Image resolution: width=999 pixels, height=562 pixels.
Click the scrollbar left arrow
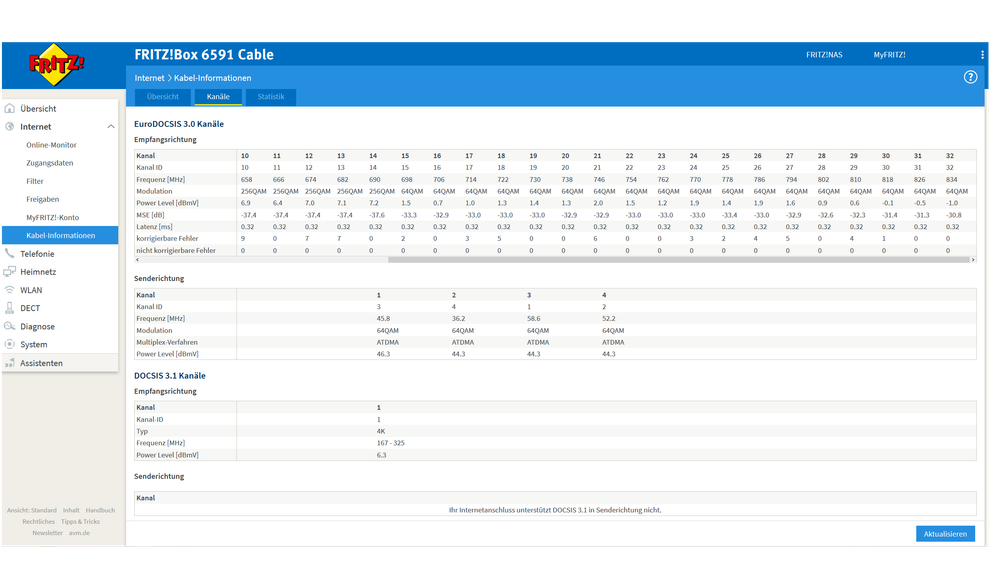[137, 260]
